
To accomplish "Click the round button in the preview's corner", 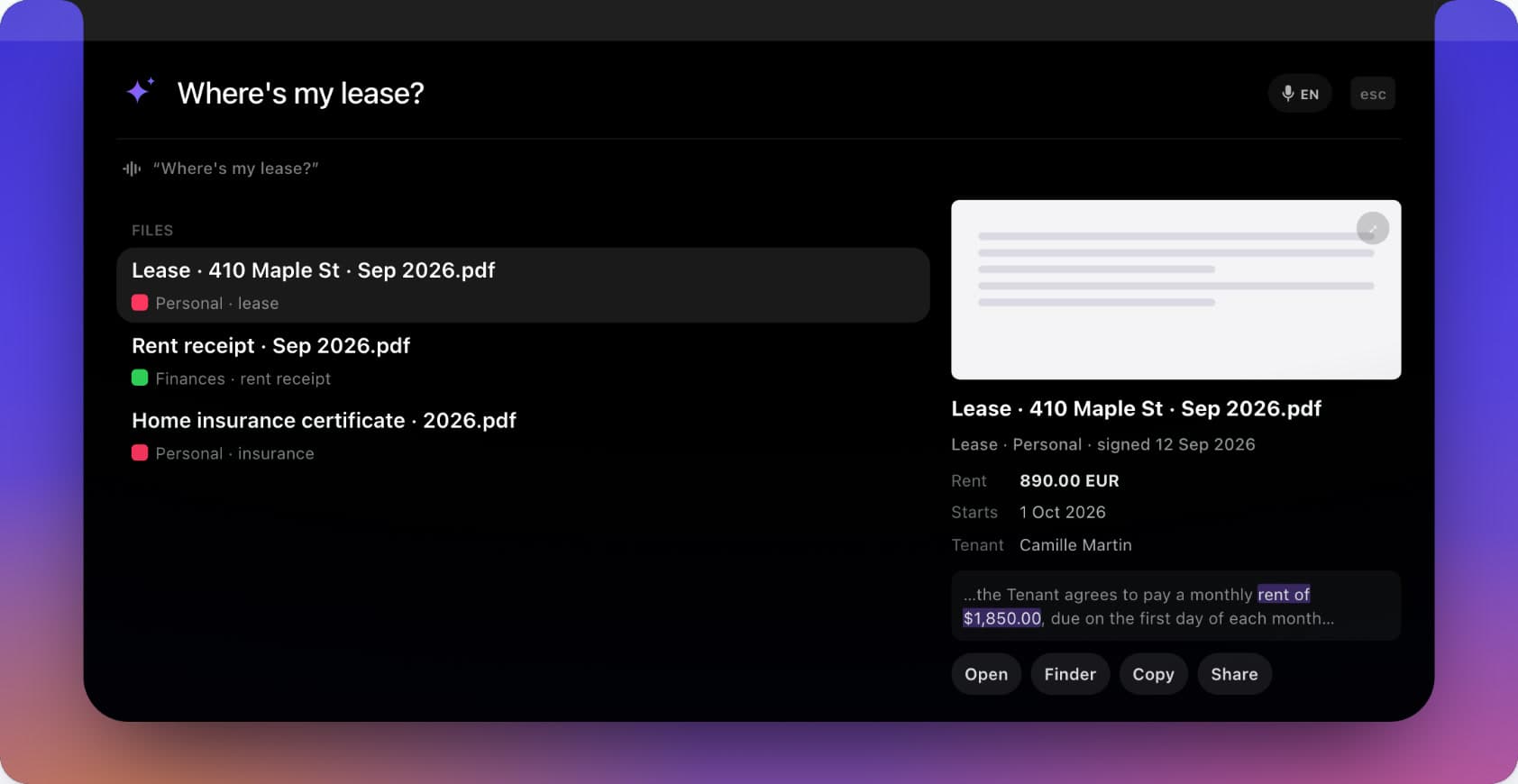I will 1372,229.
